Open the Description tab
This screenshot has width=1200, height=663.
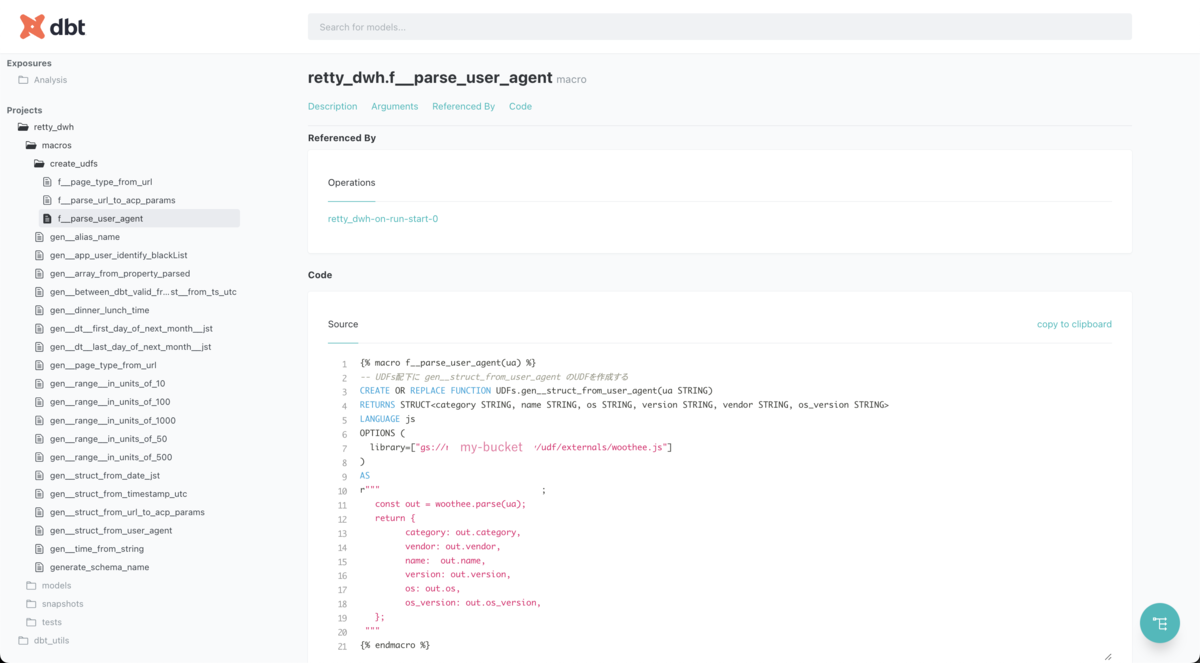click(332, 106)
